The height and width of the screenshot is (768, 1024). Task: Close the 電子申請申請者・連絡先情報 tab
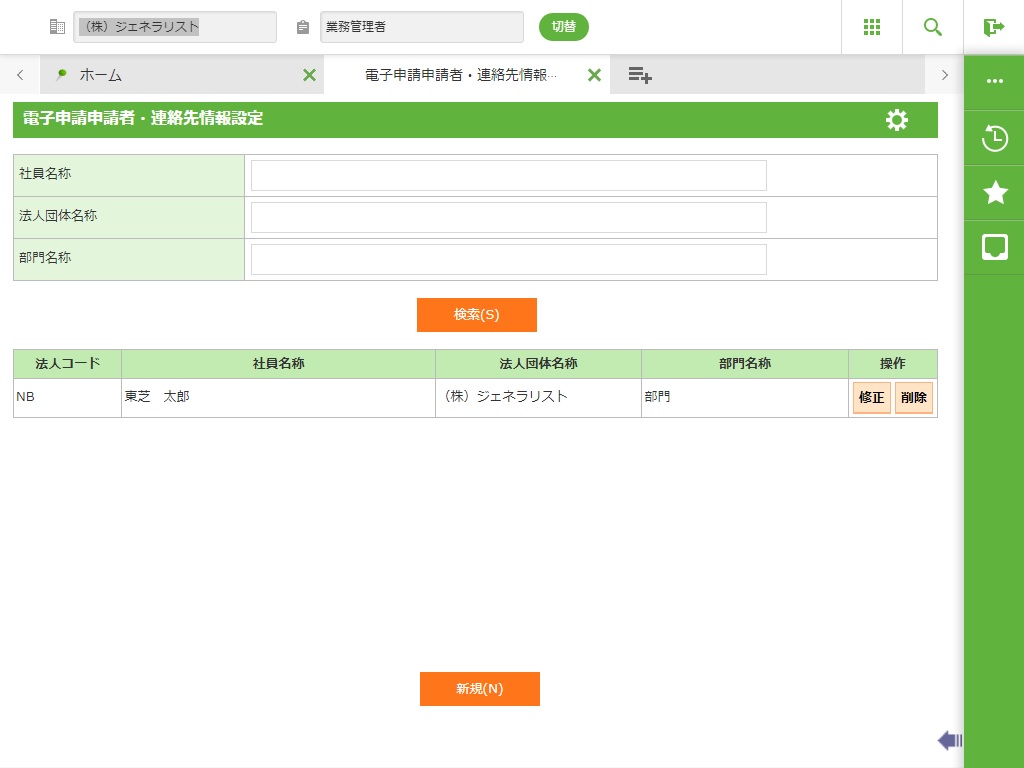pyautogui.click(x=594, y=75)
